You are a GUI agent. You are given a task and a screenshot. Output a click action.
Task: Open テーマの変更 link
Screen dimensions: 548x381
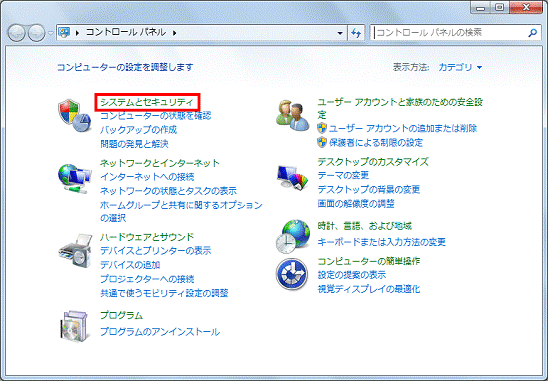(x=343, y=175)
